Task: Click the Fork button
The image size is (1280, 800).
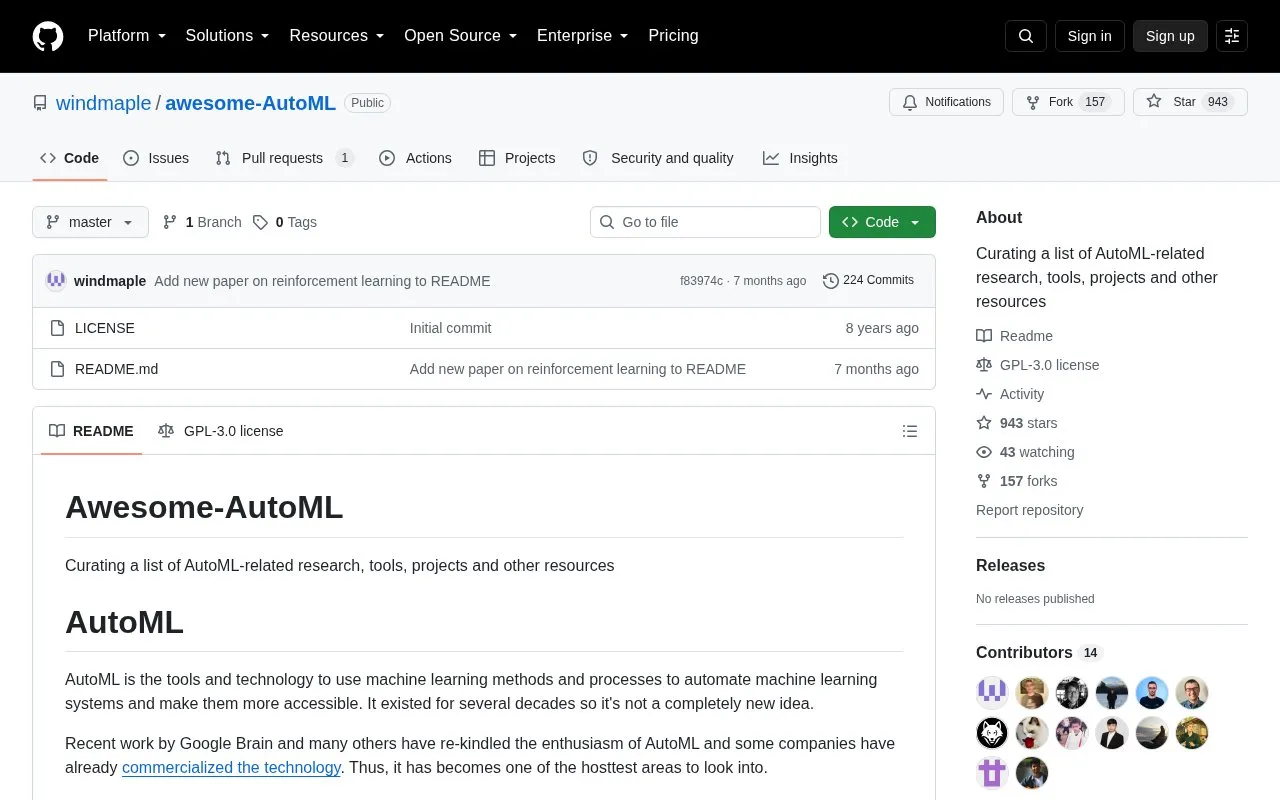Action: point(1068,102)
